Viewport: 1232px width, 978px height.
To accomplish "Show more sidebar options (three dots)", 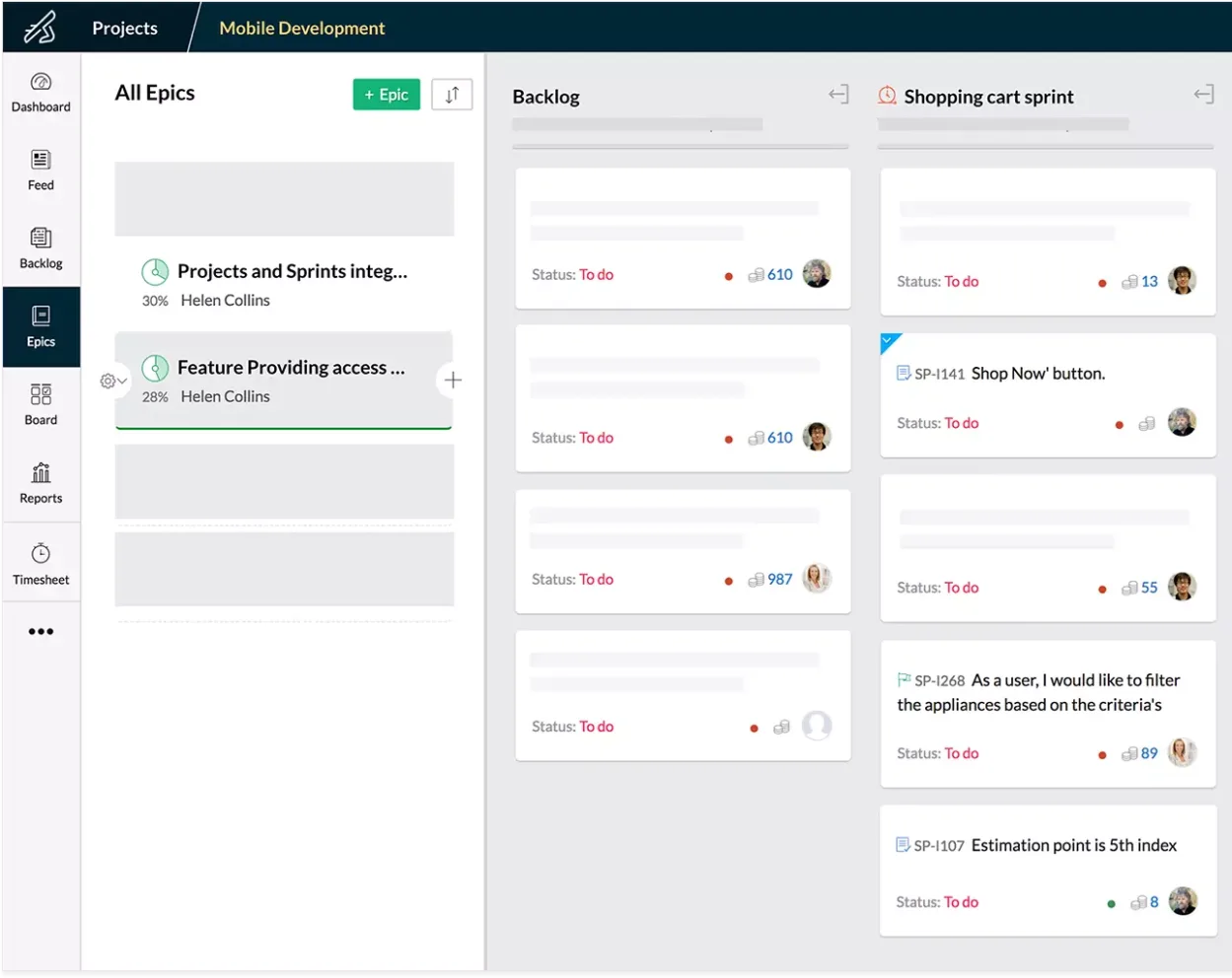I will (40, 632).
